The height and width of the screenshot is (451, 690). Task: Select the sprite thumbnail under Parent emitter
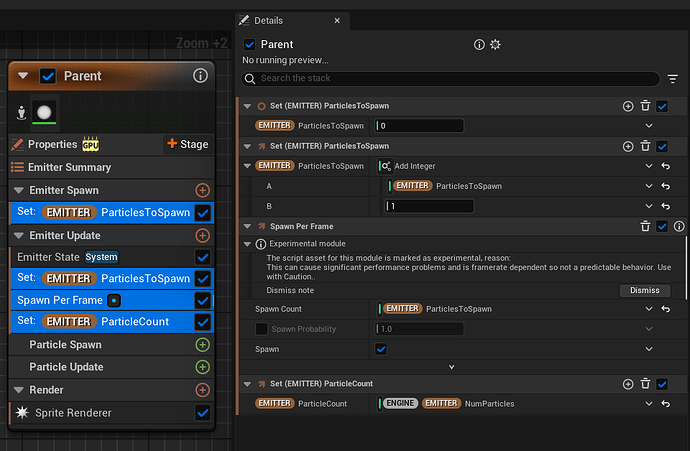coord(44,113)
